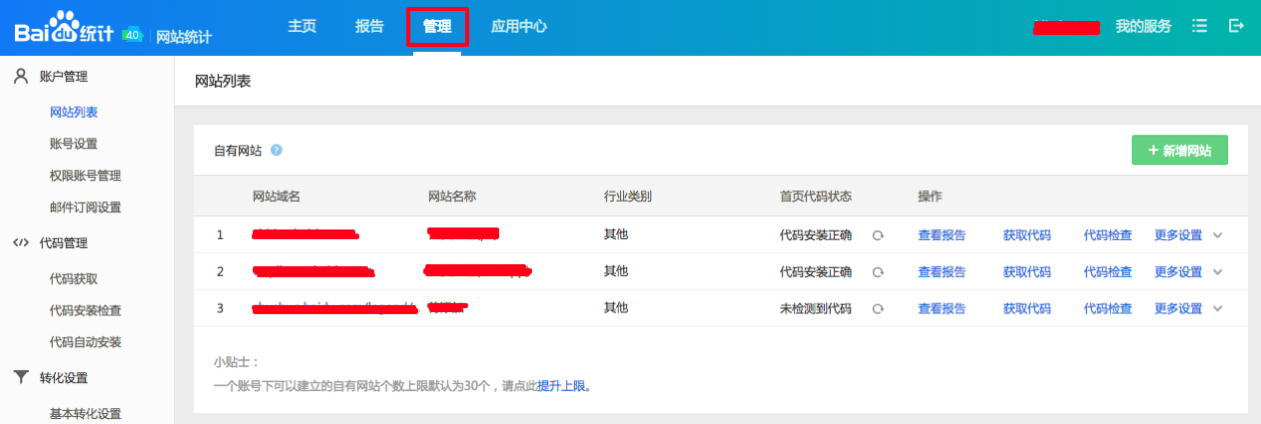Expand 更多设置 dropdown for row 1

click(1217, 236)
